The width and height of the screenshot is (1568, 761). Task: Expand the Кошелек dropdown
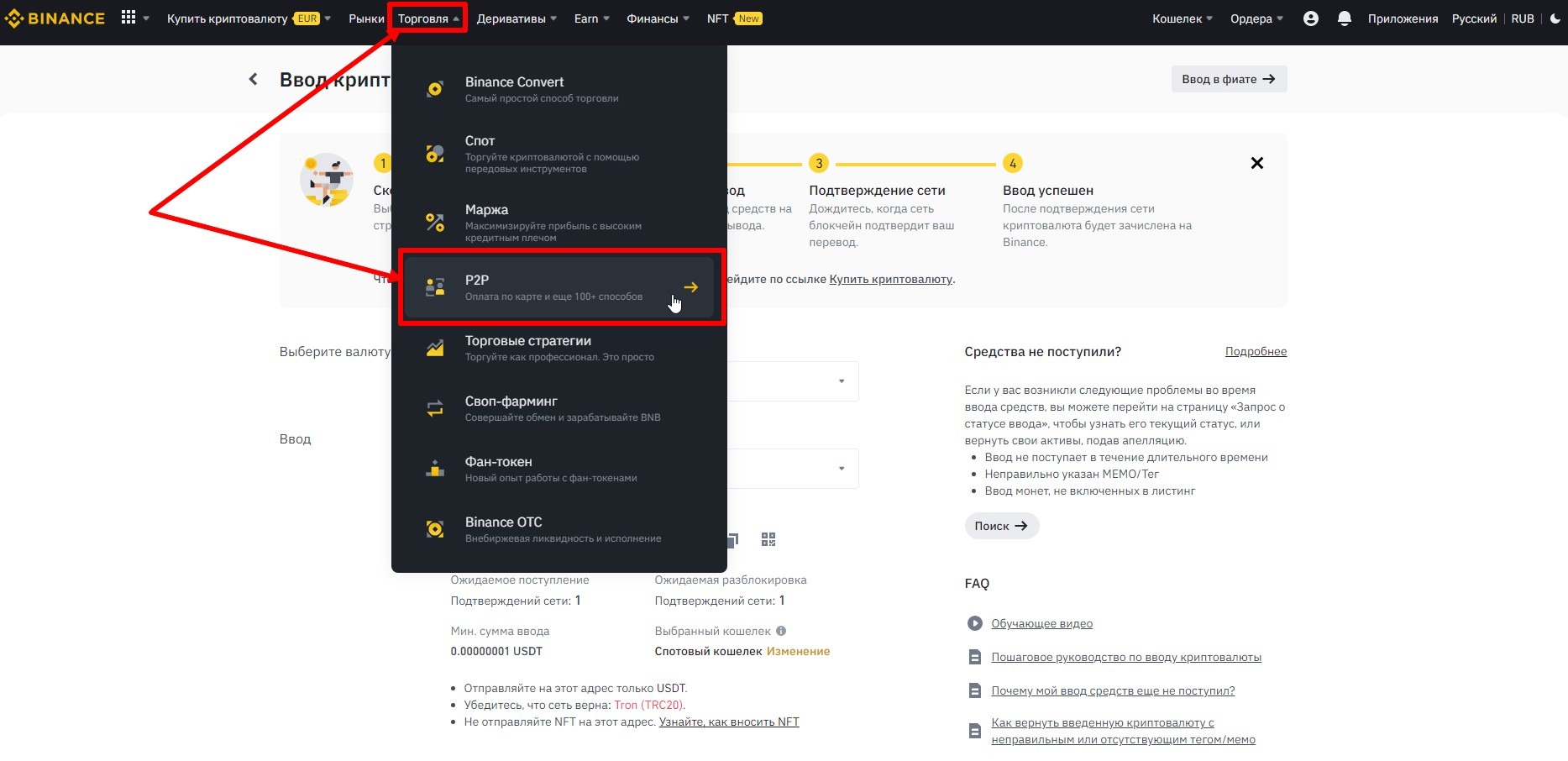click(1182, 18)
